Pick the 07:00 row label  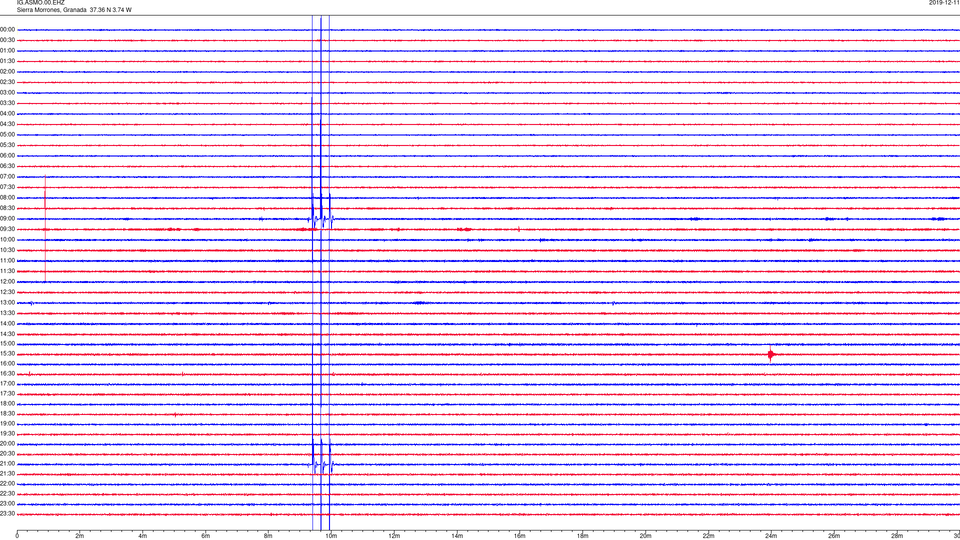[x=7, y=177]
